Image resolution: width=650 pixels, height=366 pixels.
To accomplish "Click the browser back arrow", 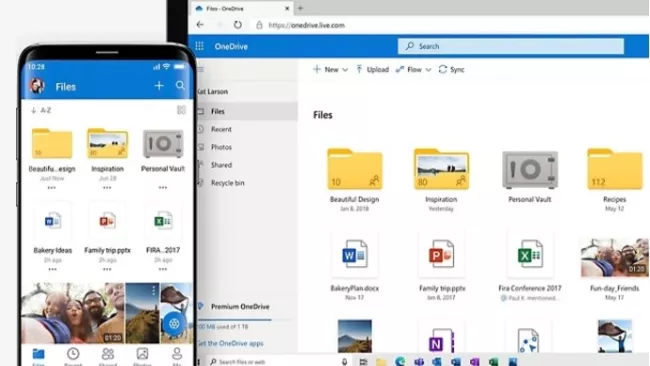I will [200, 25].
